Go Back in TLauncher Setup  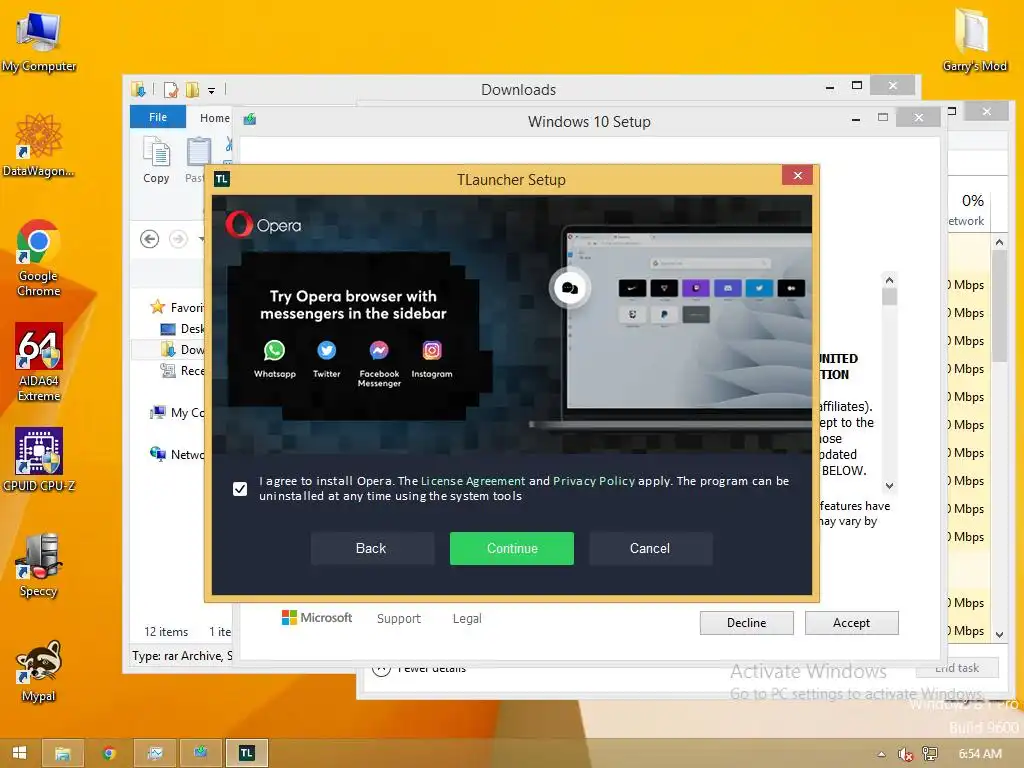tap(371, 548)
